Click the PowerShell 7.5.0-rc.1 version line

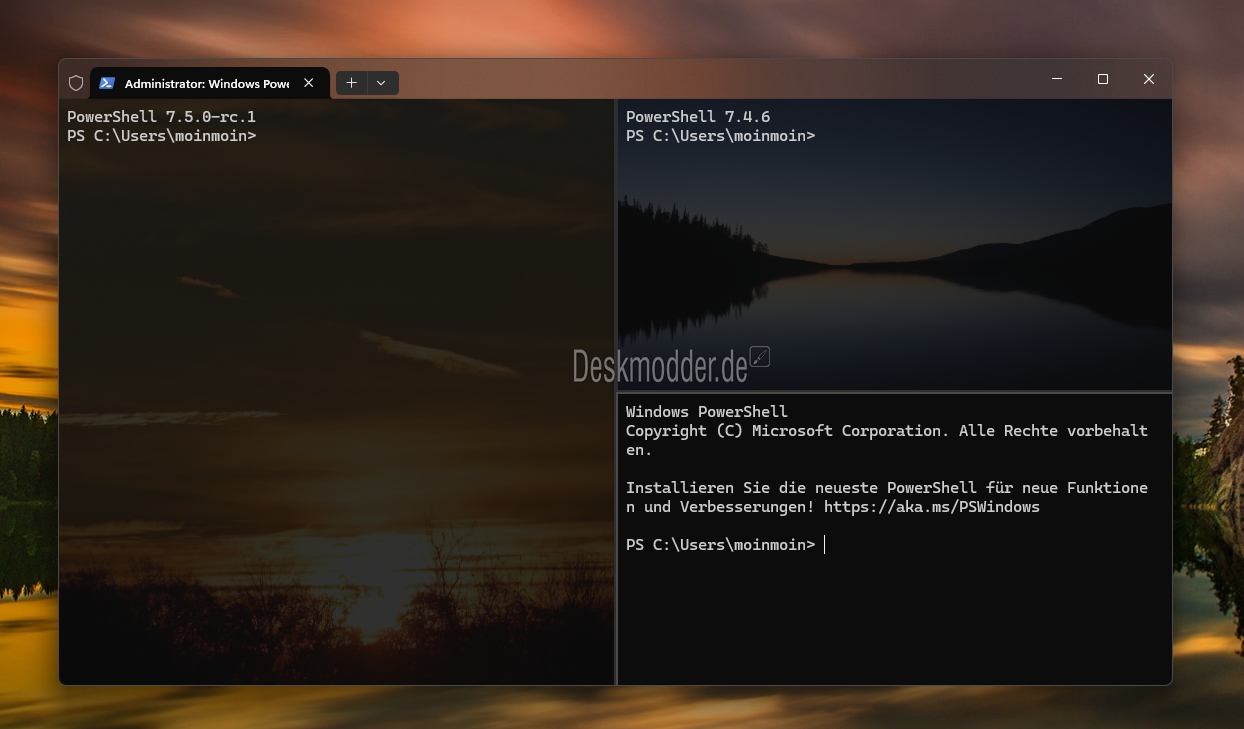point(161,117)
